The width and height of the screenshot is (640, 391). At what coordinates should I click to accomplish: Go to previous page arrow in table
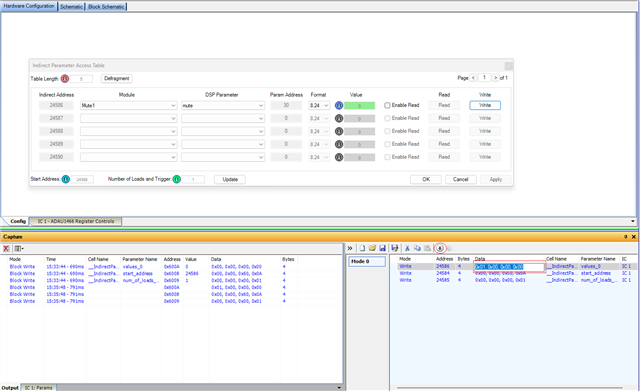click(x=473, y=78)
